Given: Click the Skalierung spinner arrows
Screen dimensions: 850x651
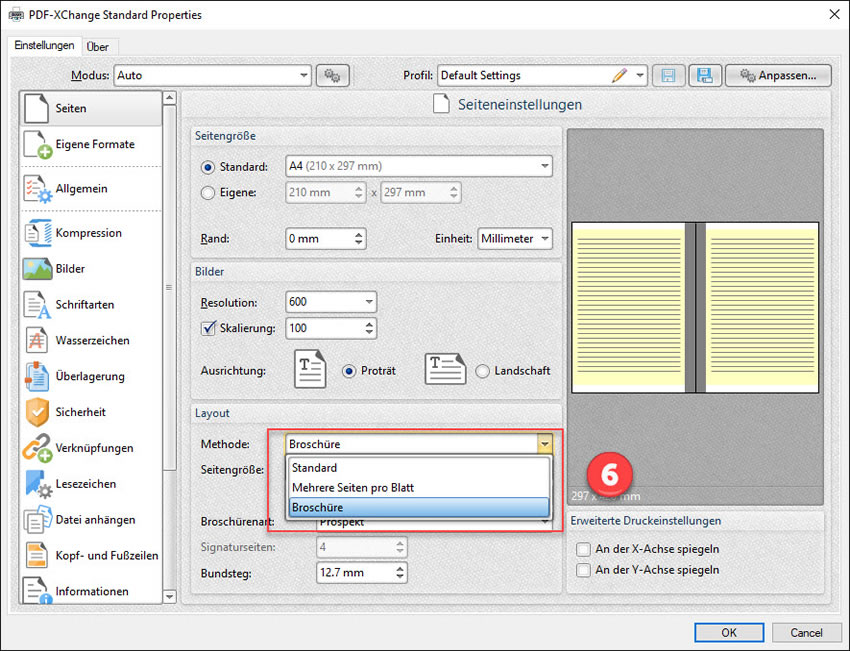Looking at the screenshot, I should click(369, 328).
